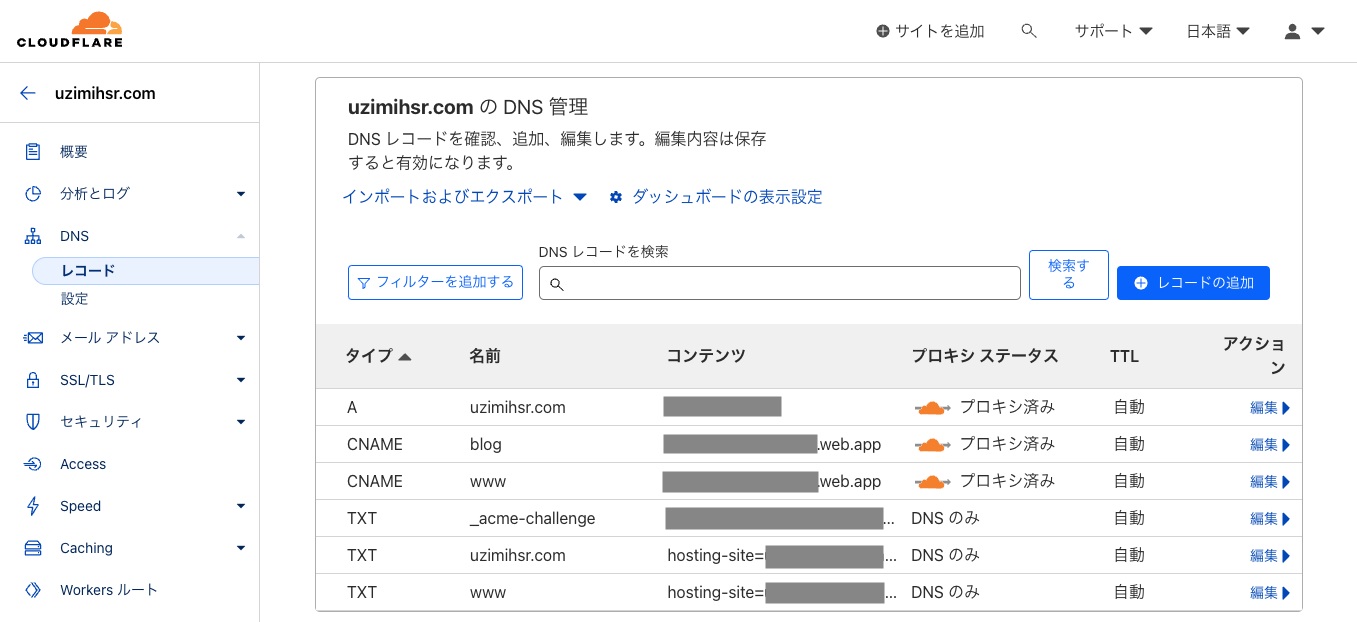
Task: Select 設定 under DNS menu
Action: pos(75,299)
